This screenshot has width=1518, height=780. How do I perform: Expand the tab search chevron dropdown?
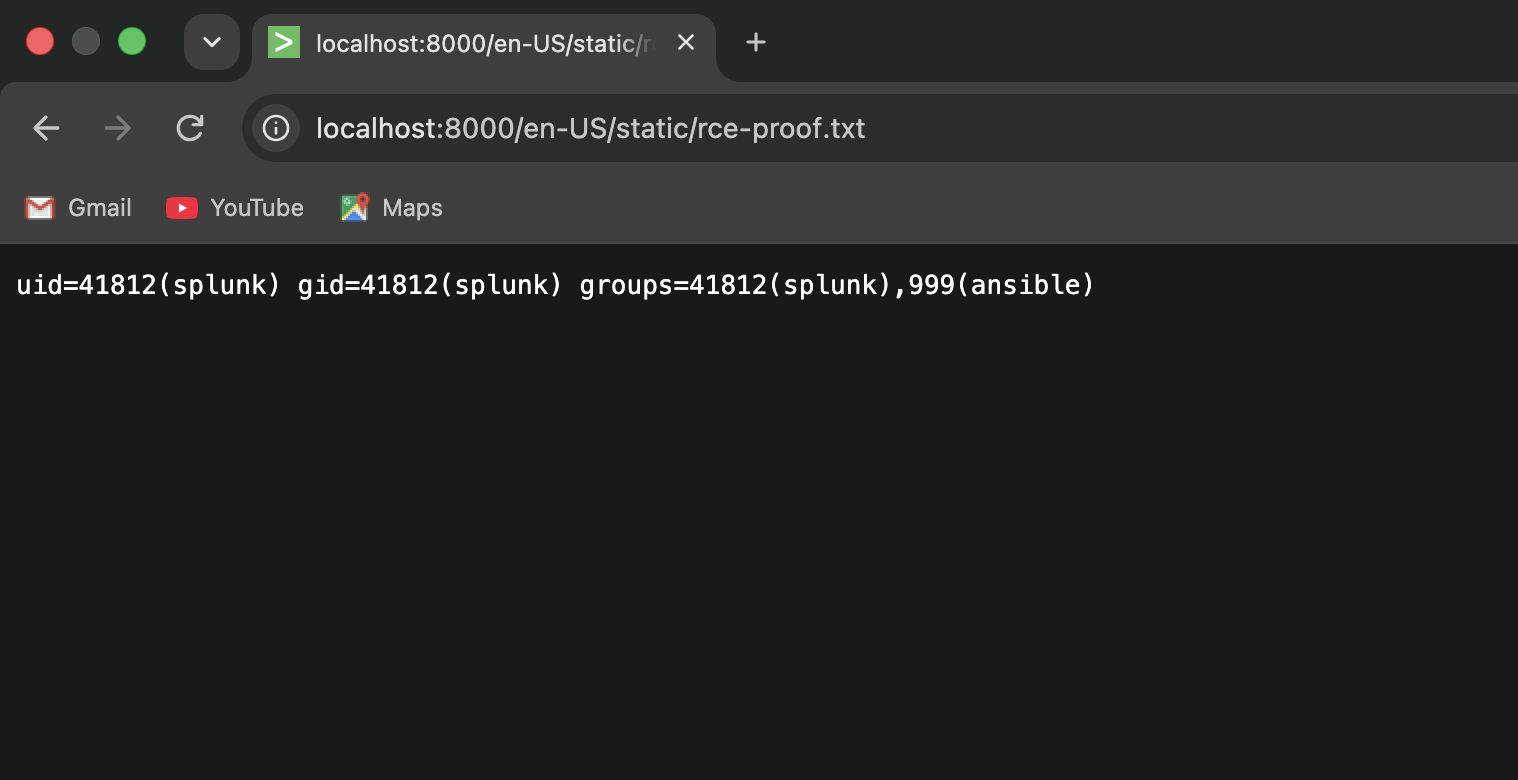point(212,42)
